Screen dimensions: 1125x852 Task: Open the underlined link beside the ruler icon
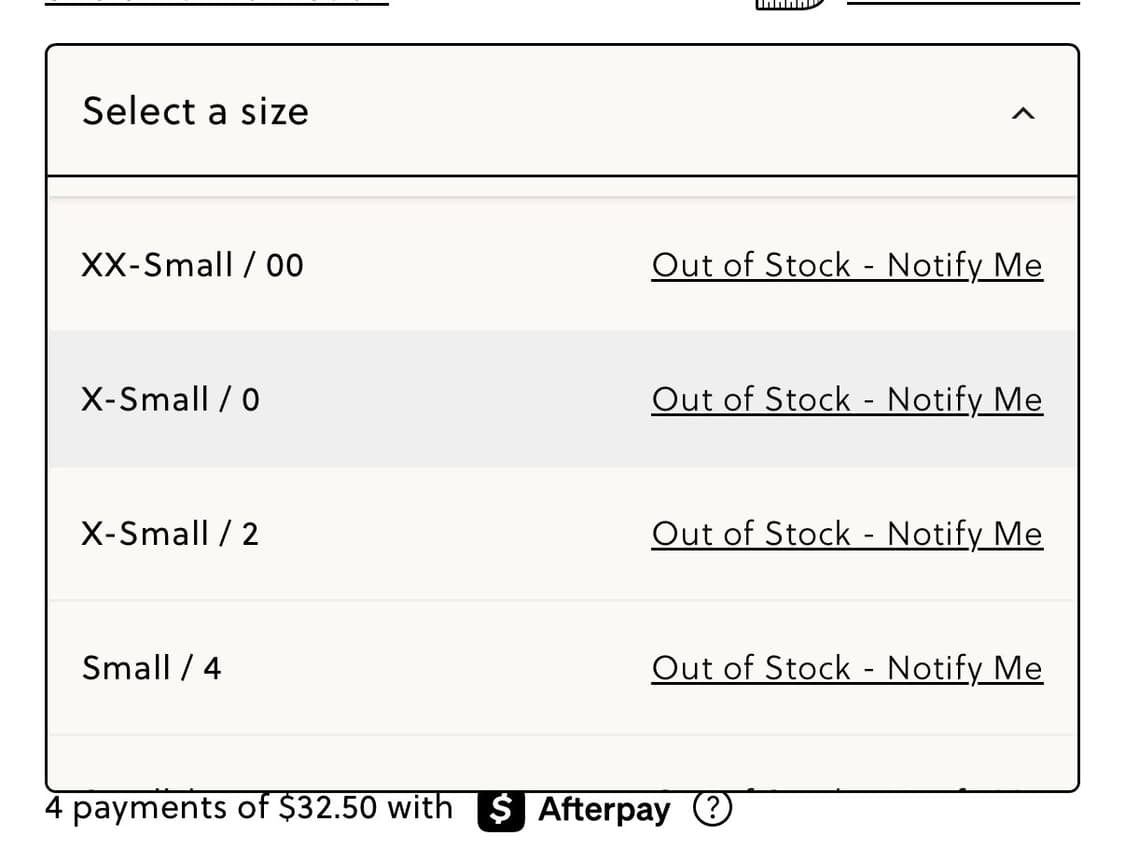[962, 3]
